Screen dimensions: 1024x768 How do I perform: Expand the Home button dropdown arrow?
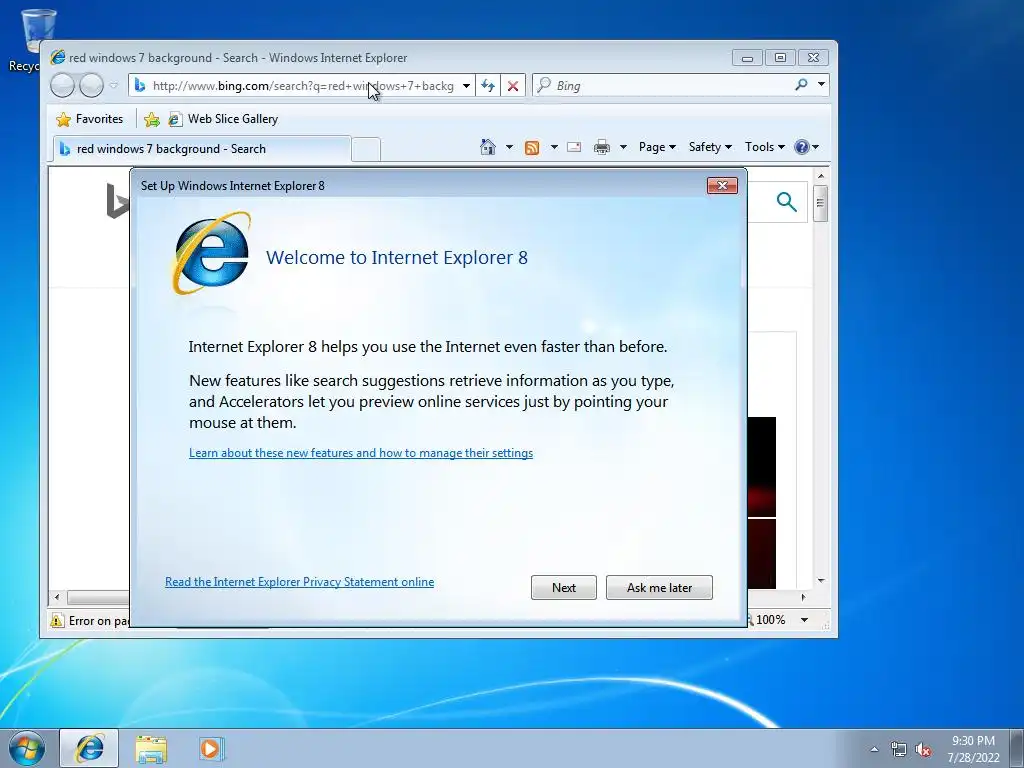pyautogui.click(x=509, y=147)
